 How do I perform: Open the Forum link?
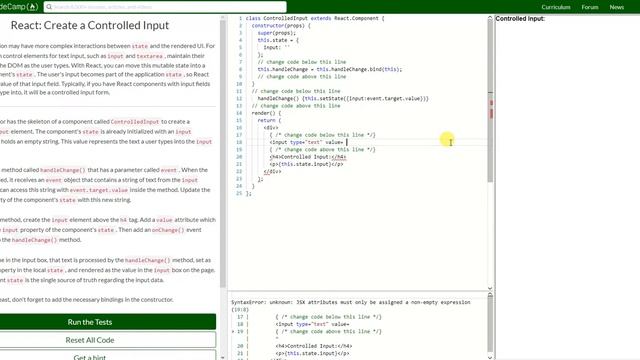click(590, 7)
